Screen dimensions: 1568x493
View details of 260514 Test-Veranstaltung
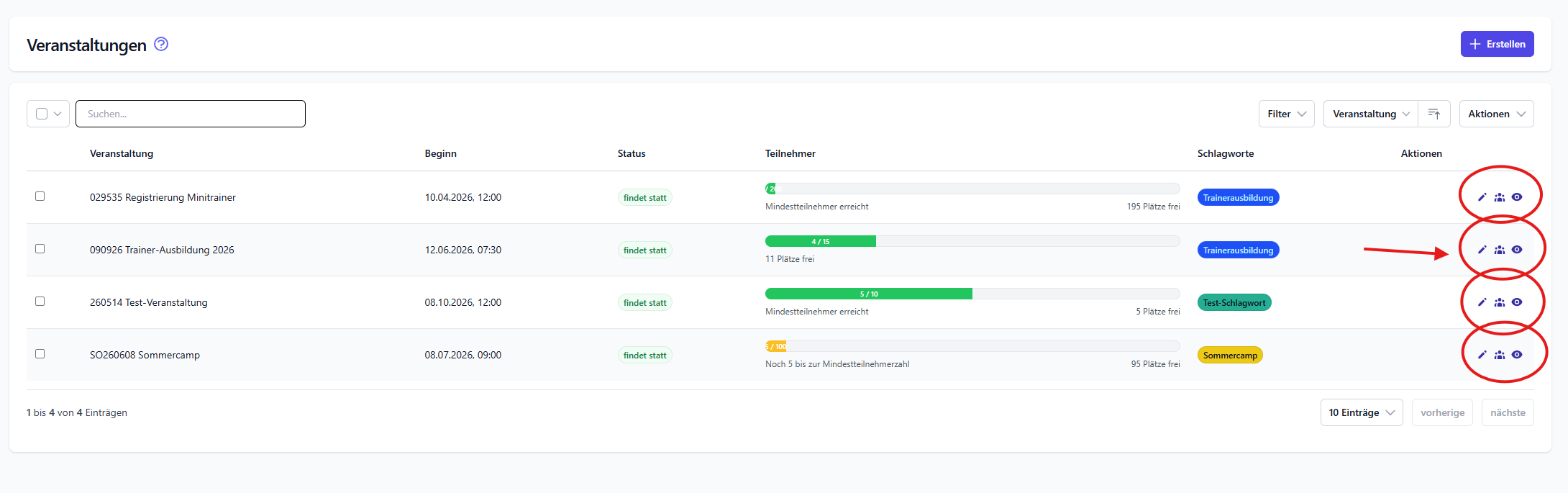[1517, 302]
